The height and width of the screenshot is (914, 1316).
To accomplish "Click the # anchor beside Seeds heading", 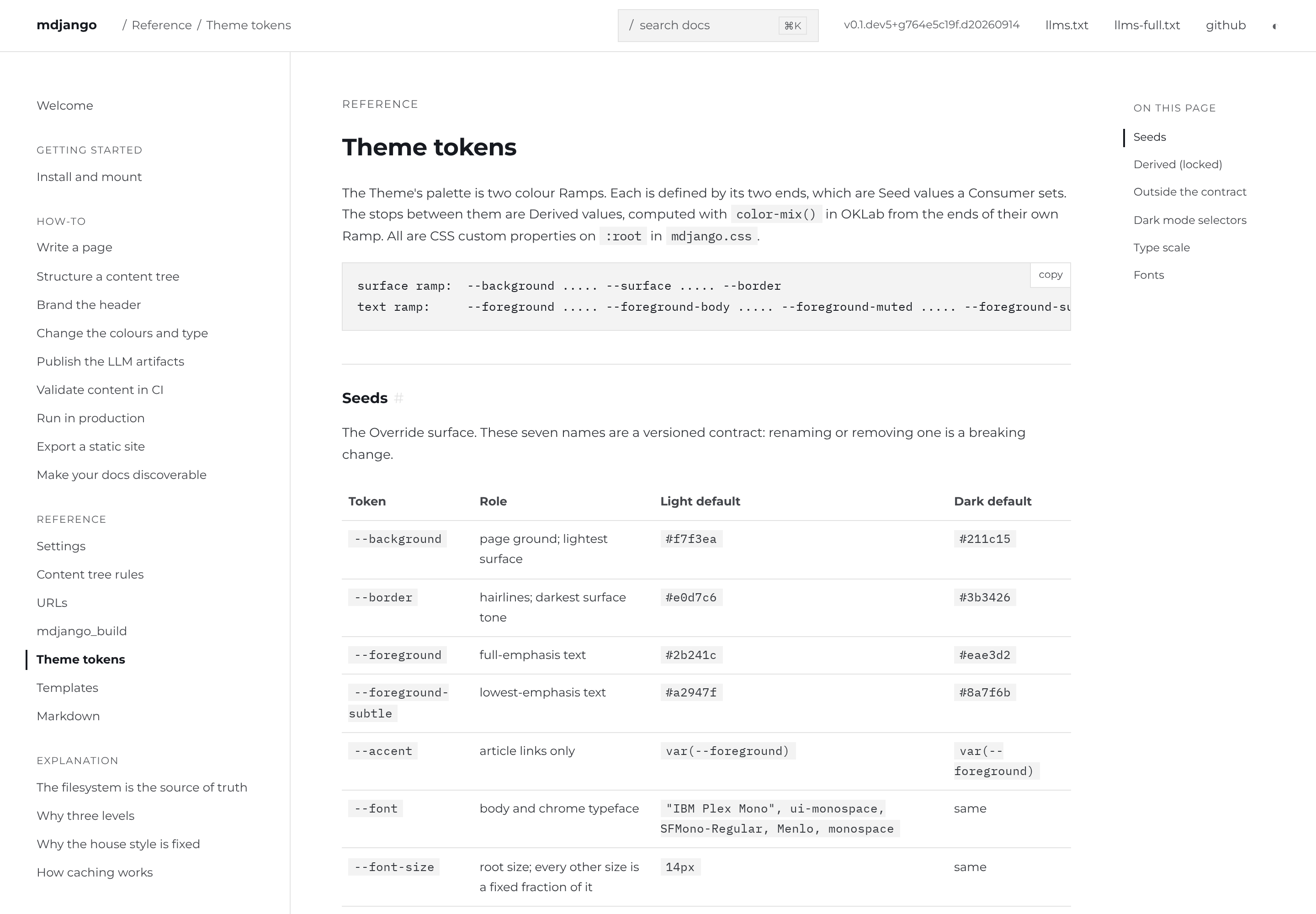I will pos(399,398).
